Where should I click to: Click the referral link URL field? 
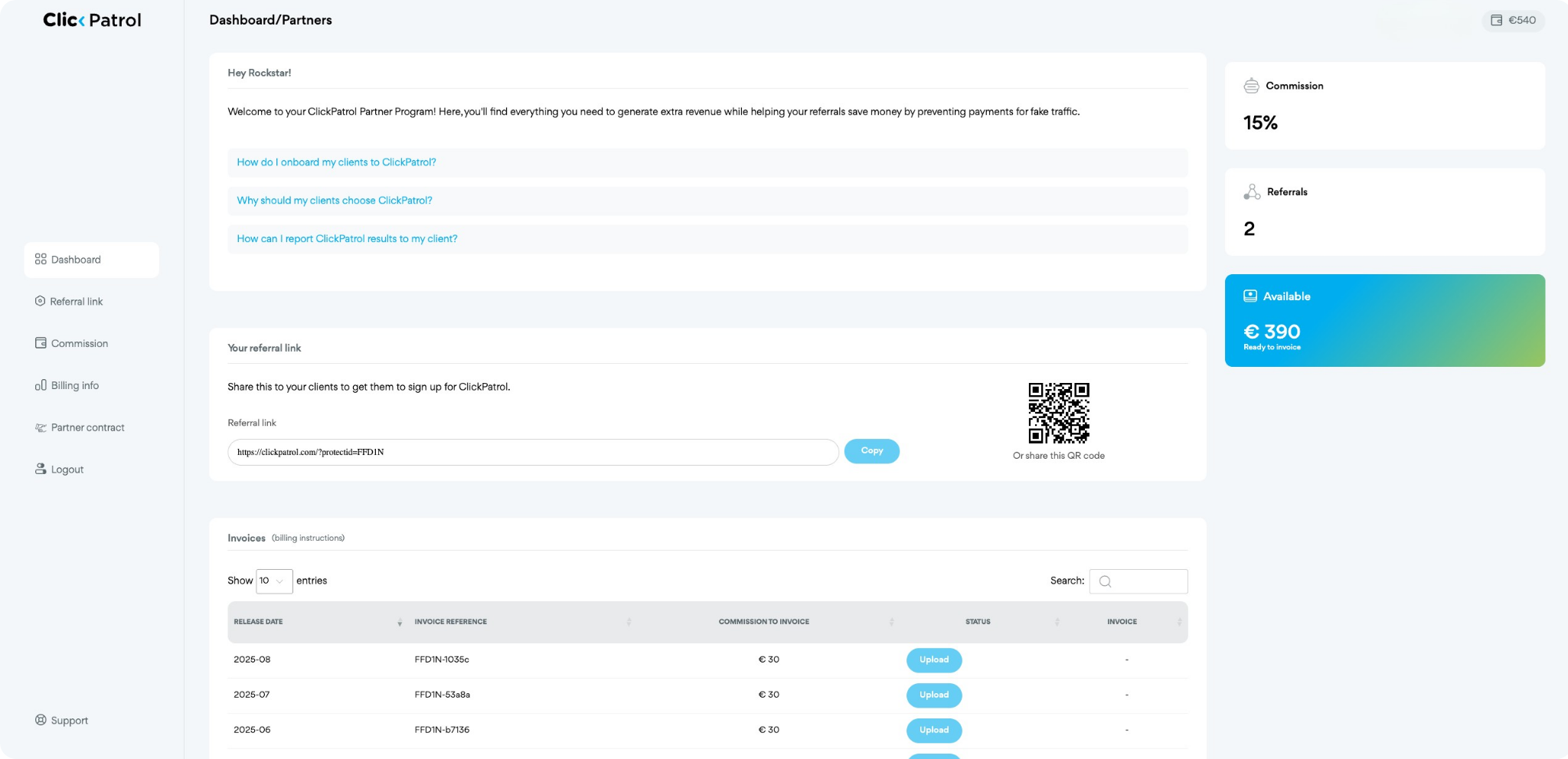[x=532, y=452]
